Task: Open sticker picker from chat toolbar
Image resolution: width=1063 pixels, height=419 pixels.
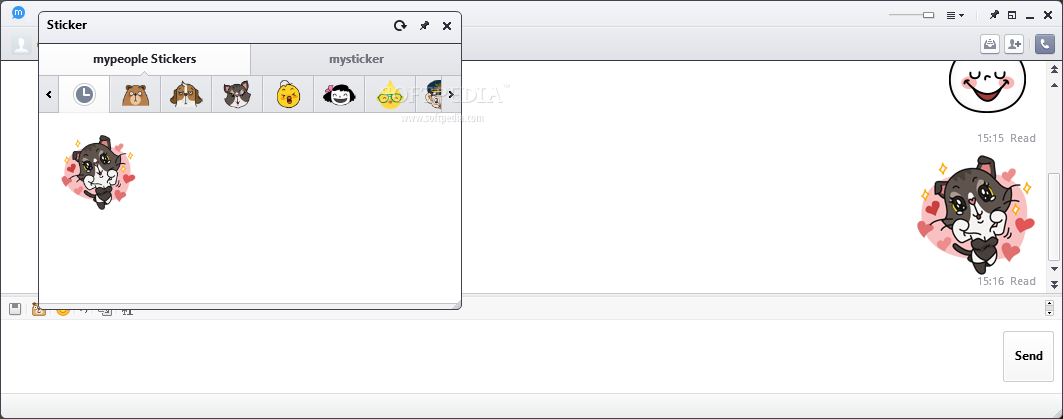Action: 39,310
